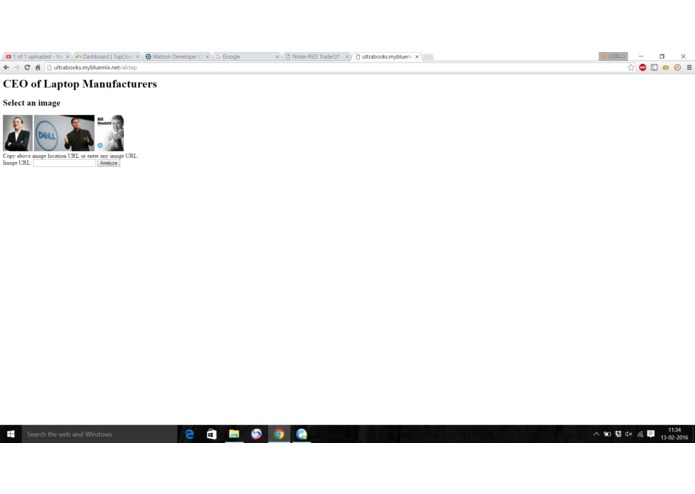This screenshot has height=494, width=695.
Task: Focus the address bar with ultrabooks.mybluemix.net URL
Action: coord(336,67)
